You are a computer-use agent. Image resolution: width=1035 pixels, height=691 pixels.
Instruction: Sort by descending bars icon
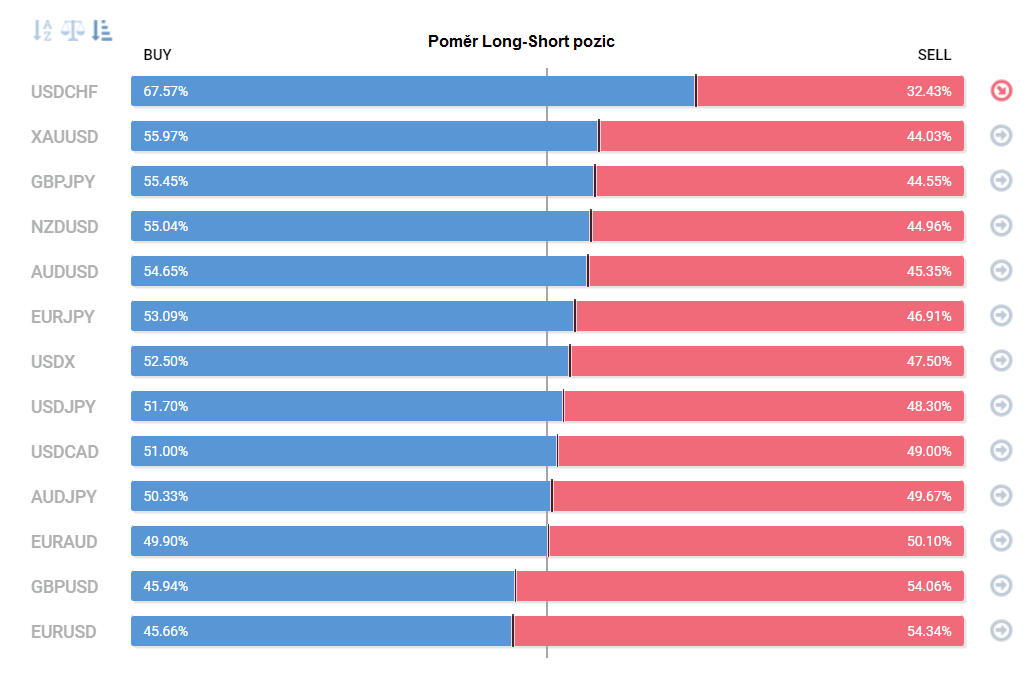(102, 30)
